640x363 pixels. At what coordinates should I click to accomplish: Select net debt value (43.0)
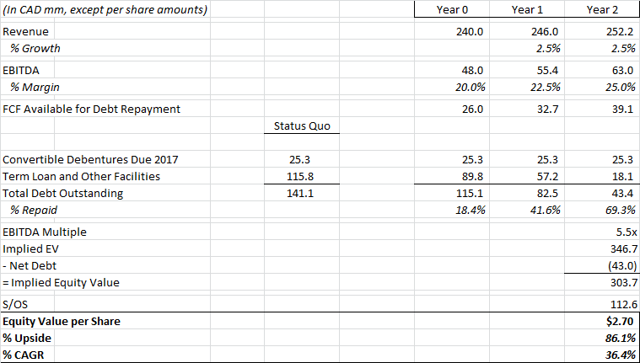click(x=622, y=266)
